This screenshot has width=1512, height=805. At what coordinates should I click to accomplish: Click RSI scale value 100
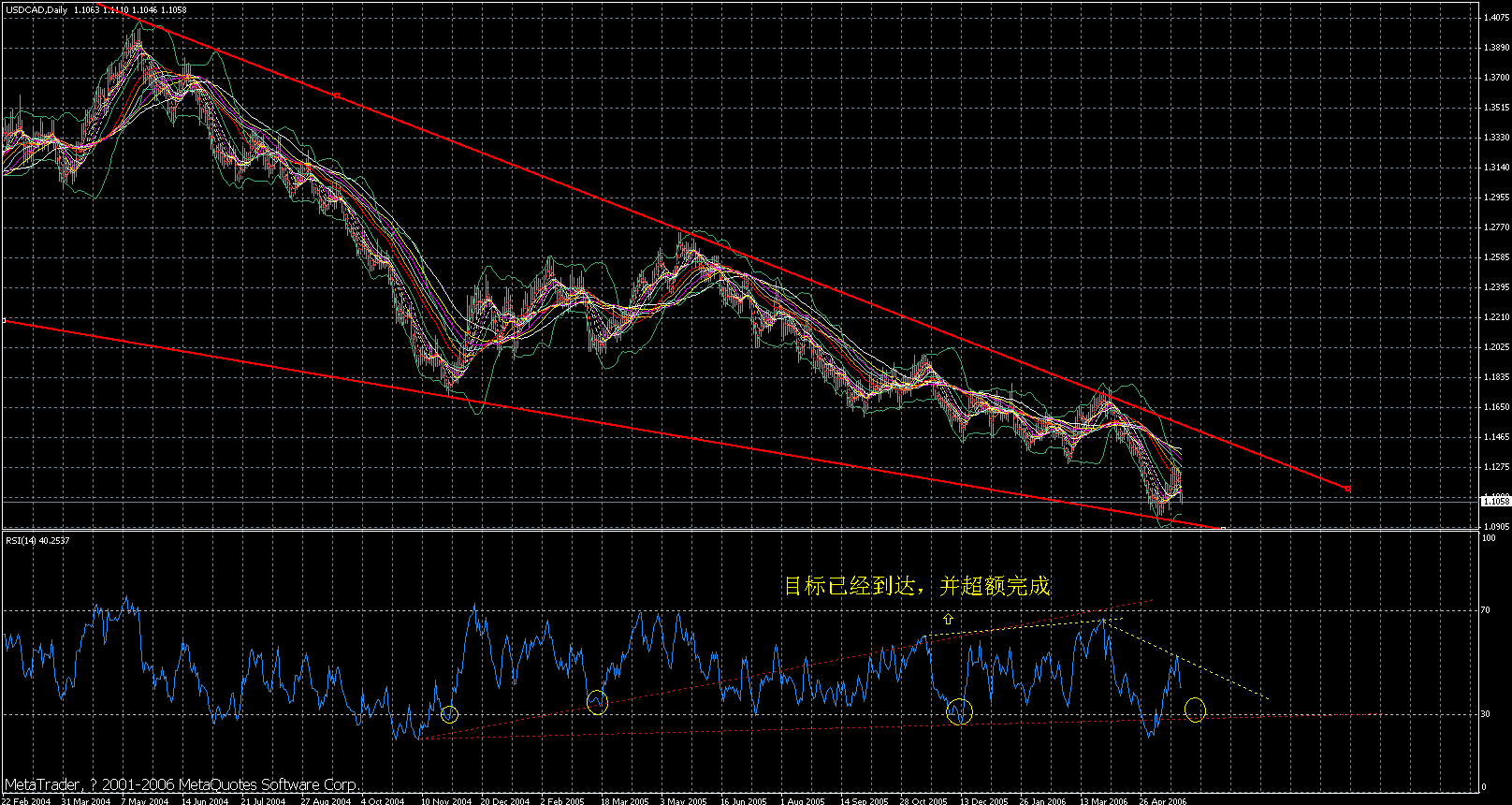(x=1490, y=538)
